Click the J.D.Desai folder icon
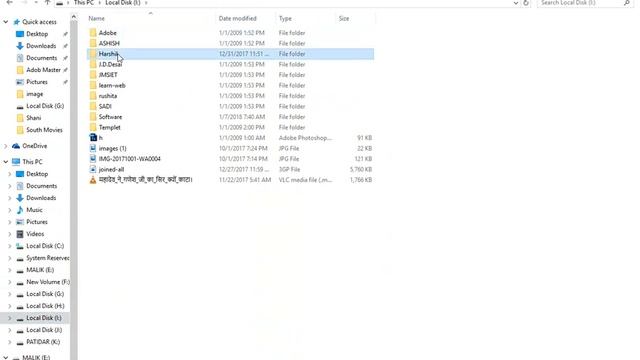The height and width of the screenshot is (360, 640). (93, 64)
